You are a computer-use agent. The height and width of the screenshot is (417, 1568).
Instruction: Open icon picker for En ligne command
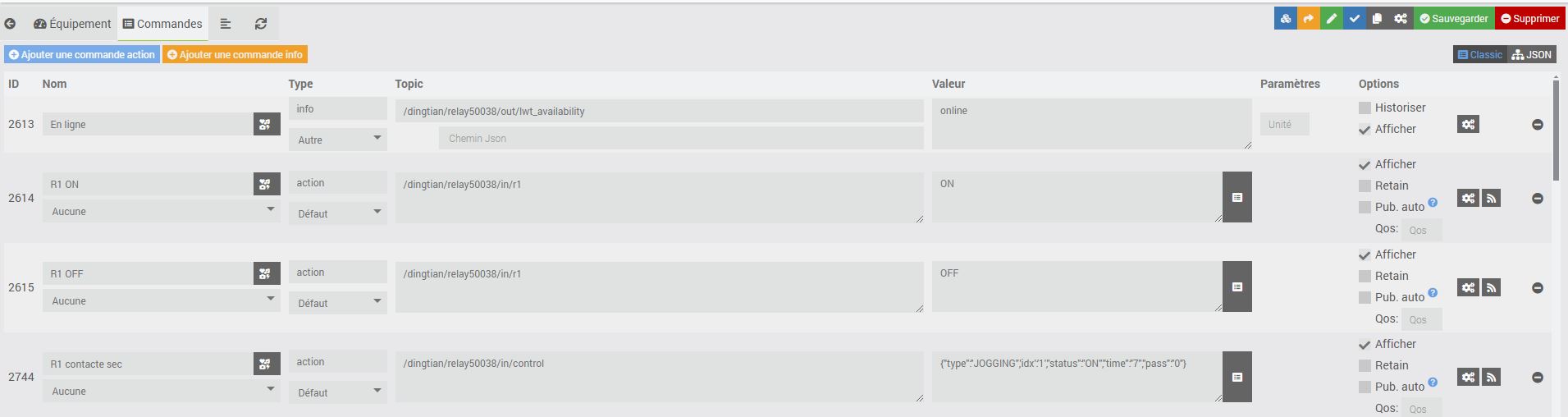point(267,124)
